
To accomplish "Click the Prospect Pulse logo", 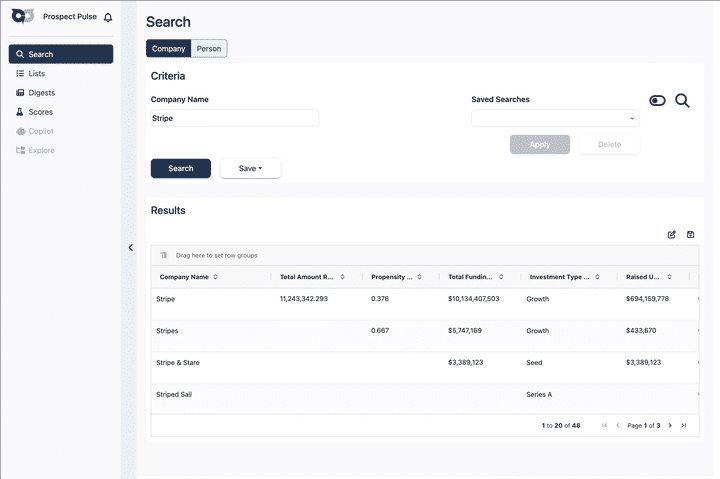I will [22, 16].
